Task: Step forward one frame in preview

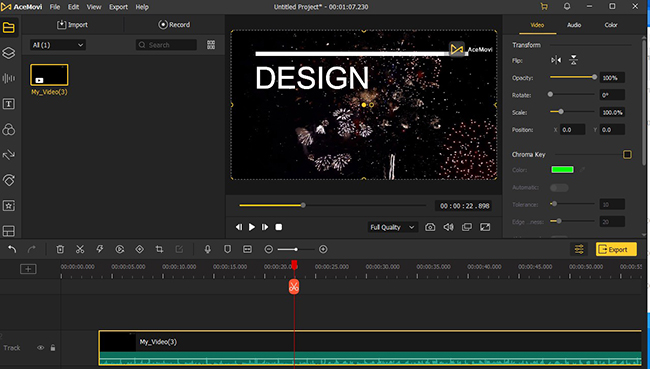Action: point(265,227)
